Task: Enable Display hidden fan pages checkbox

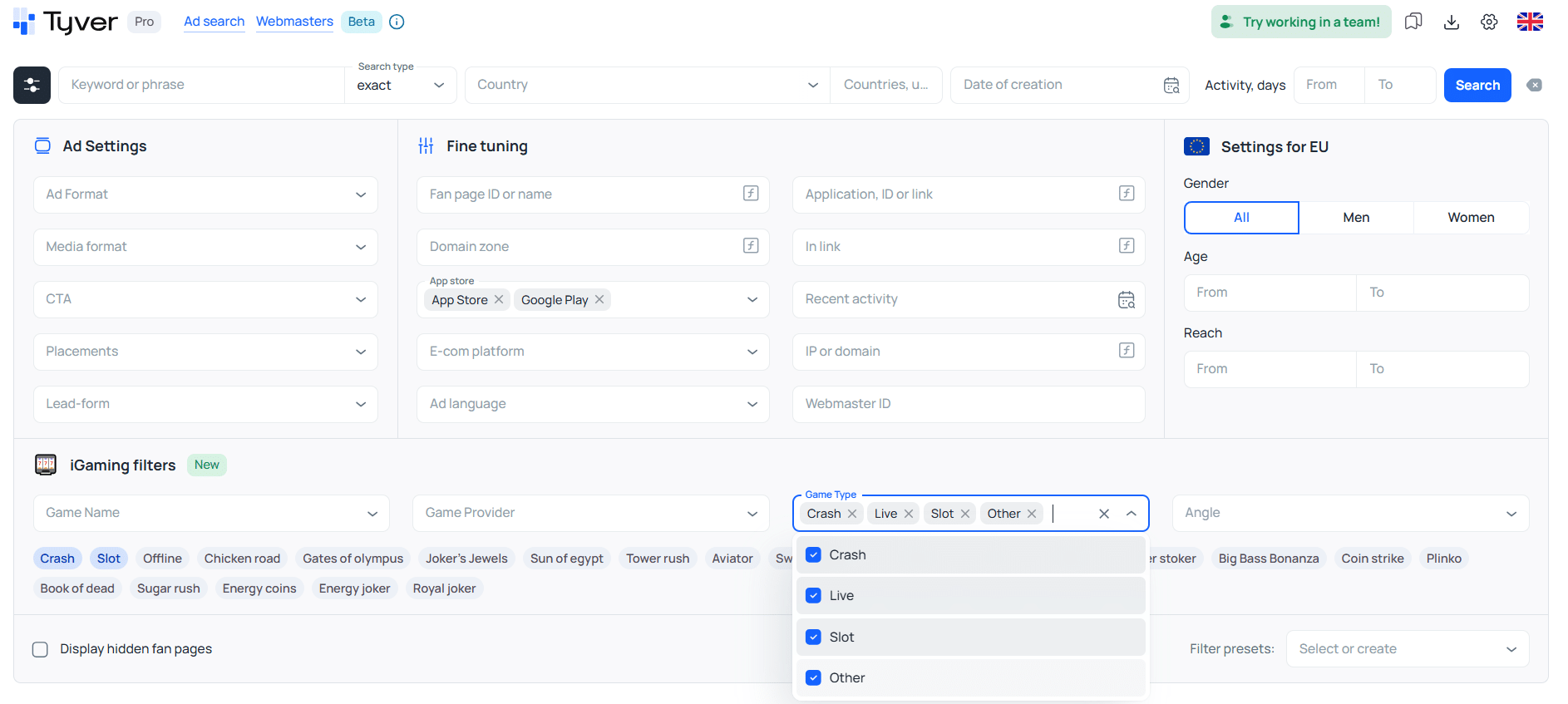Action: (x=40, y=649)
